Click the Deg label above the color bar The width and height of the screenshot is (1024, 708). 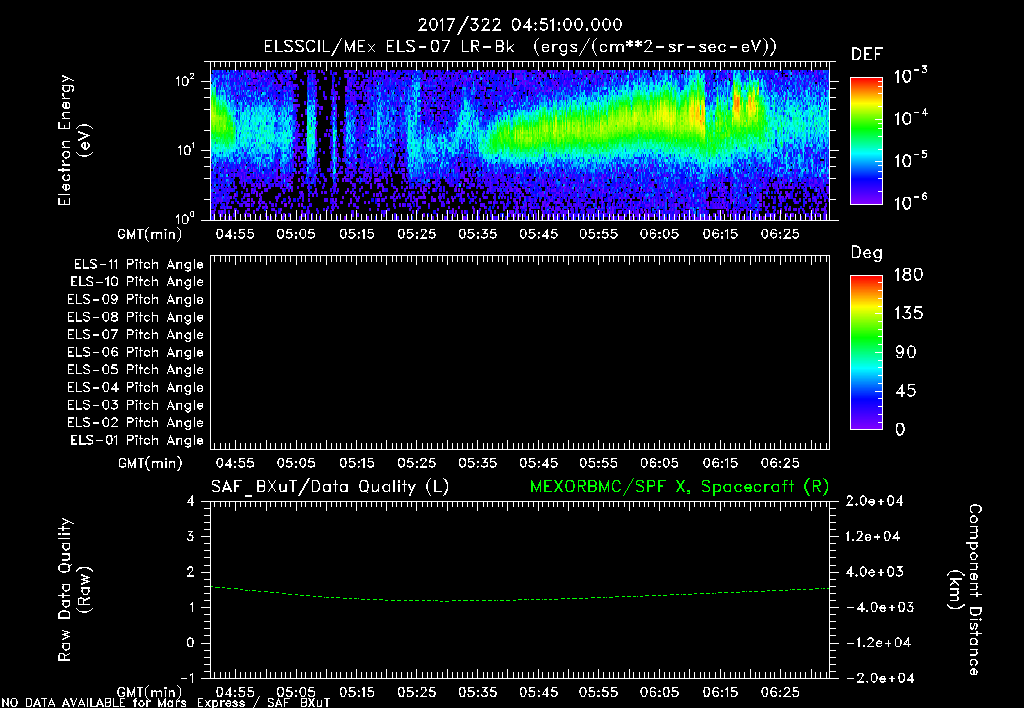tap(866, 253)
